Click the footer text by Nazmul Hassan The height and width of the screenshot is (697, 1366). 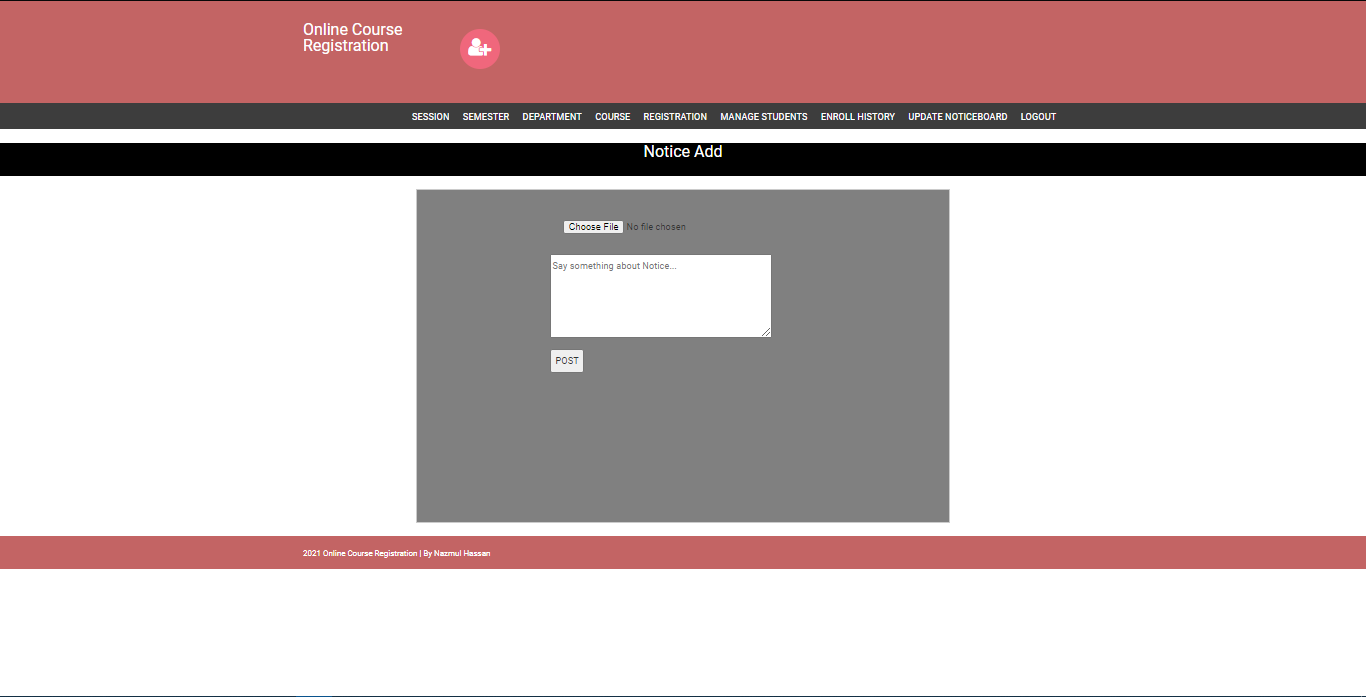396,553
